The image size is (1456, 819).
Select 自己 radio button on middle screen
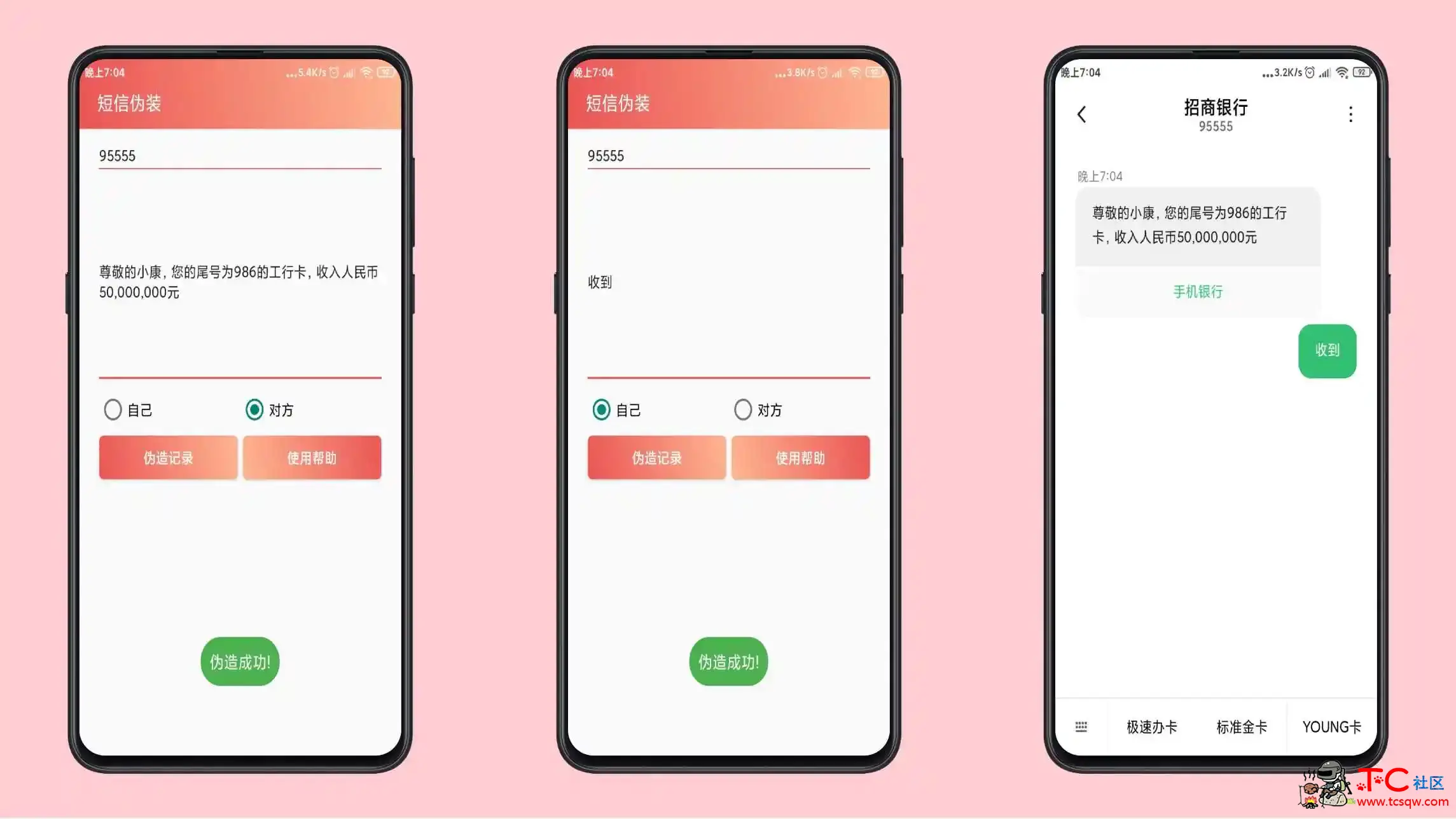(x=600, y=409)
